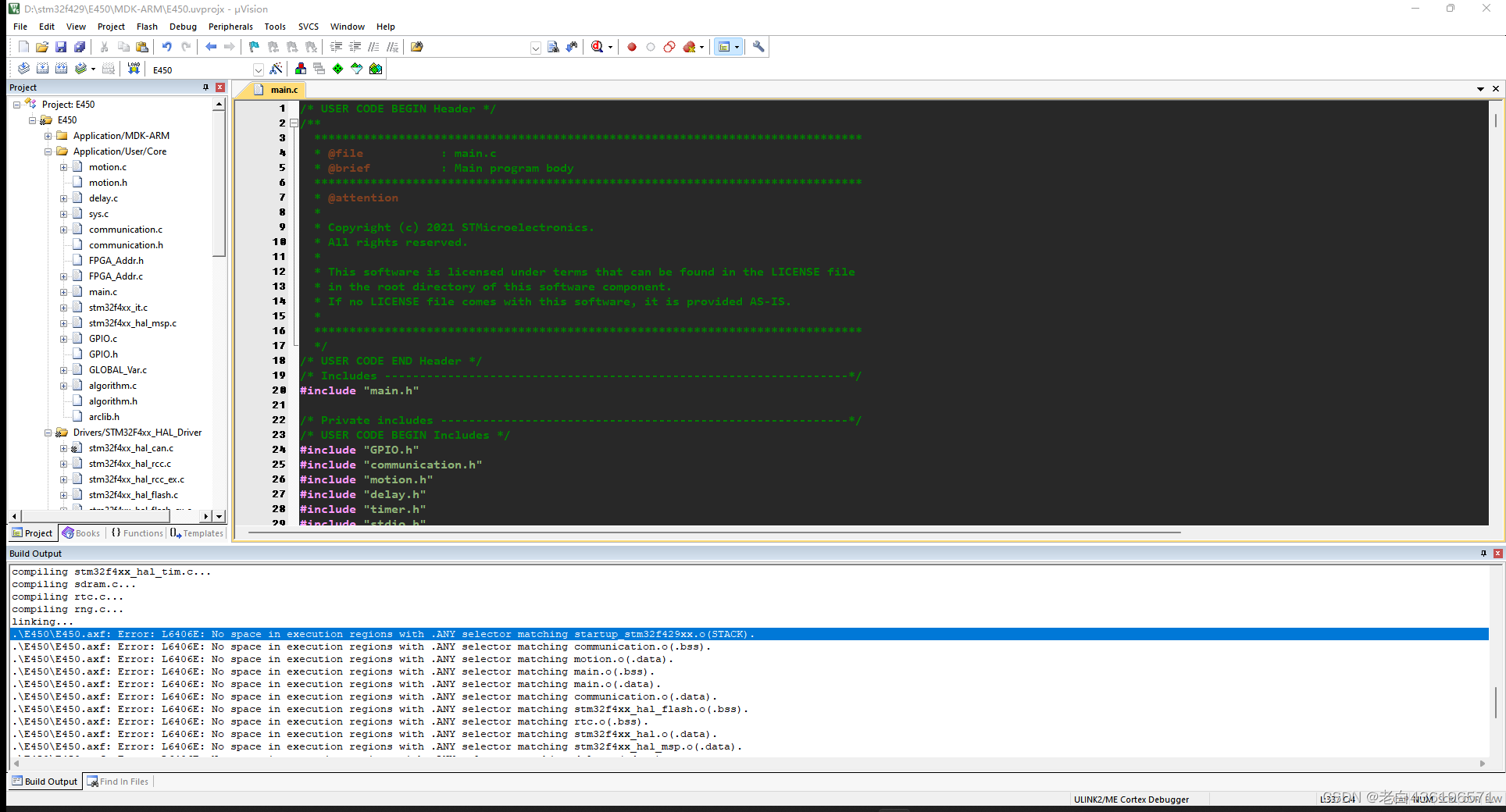Select stm32f4xx_hal_can.c in the project tree
Image resolution: width=1506 pixels, height=812 pixels.
[x=131, y=448]
